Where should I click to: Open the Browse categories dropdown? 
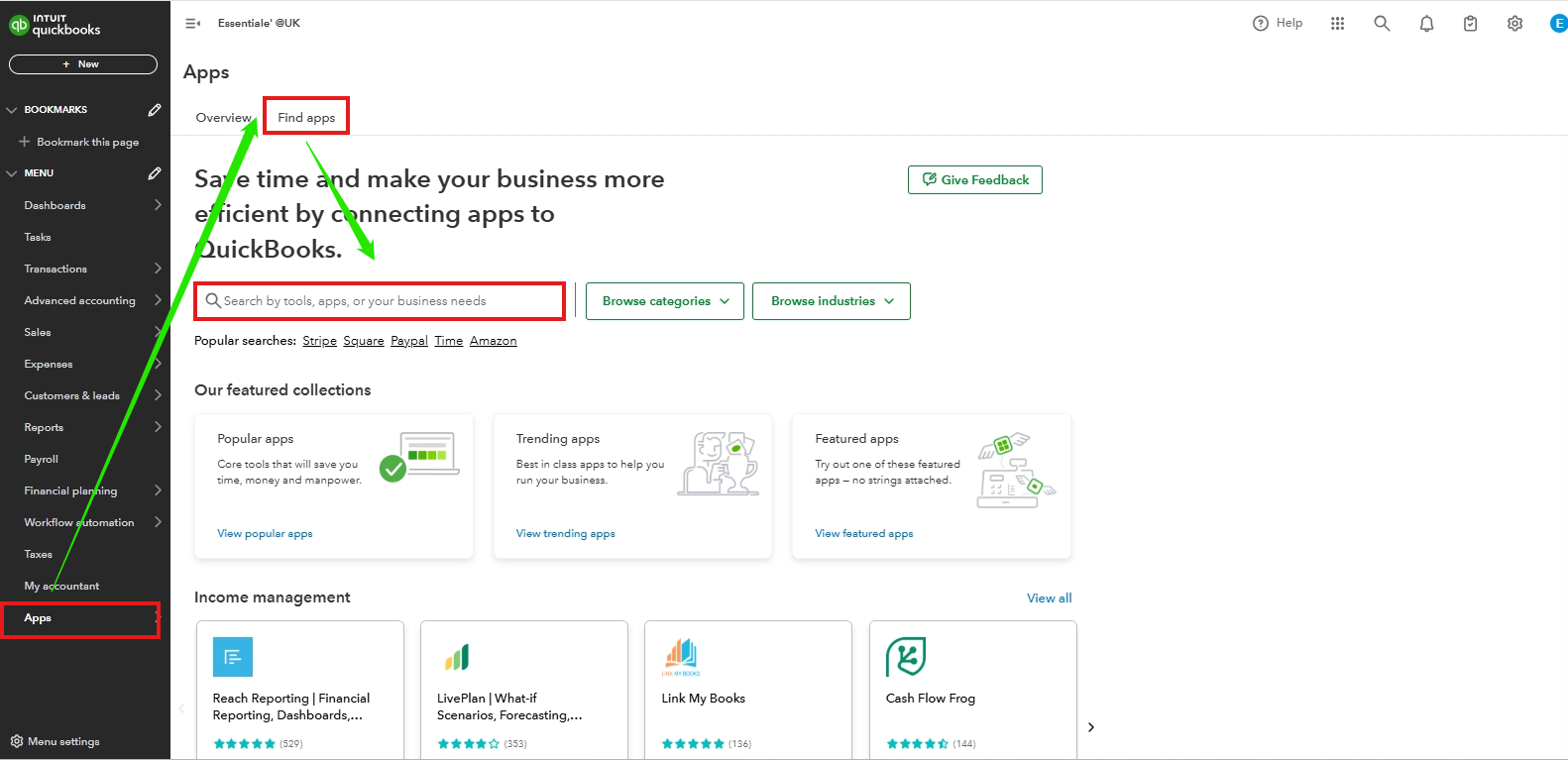(x=665, y=301)
